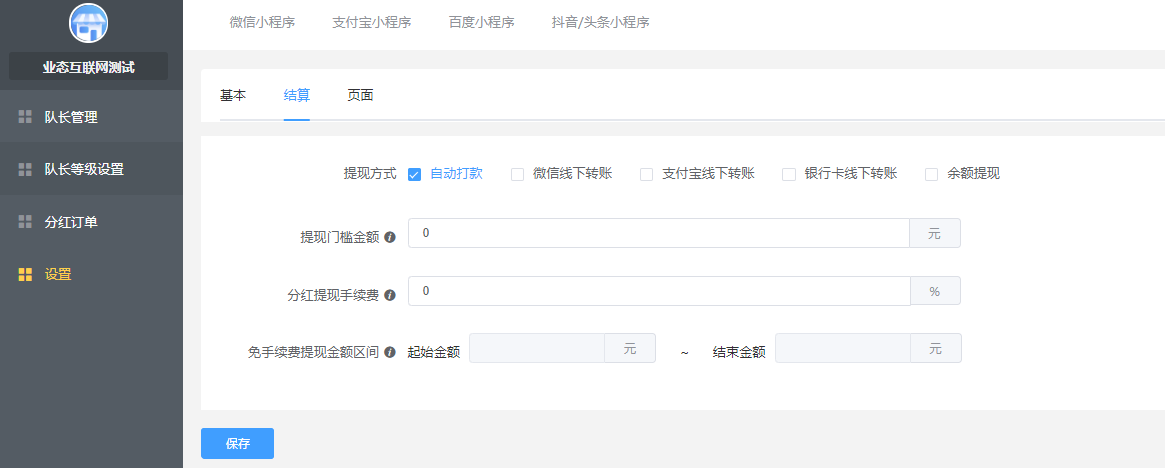Enable 余额提现 checkbox

pyautogui.click(x=932, y=175)
